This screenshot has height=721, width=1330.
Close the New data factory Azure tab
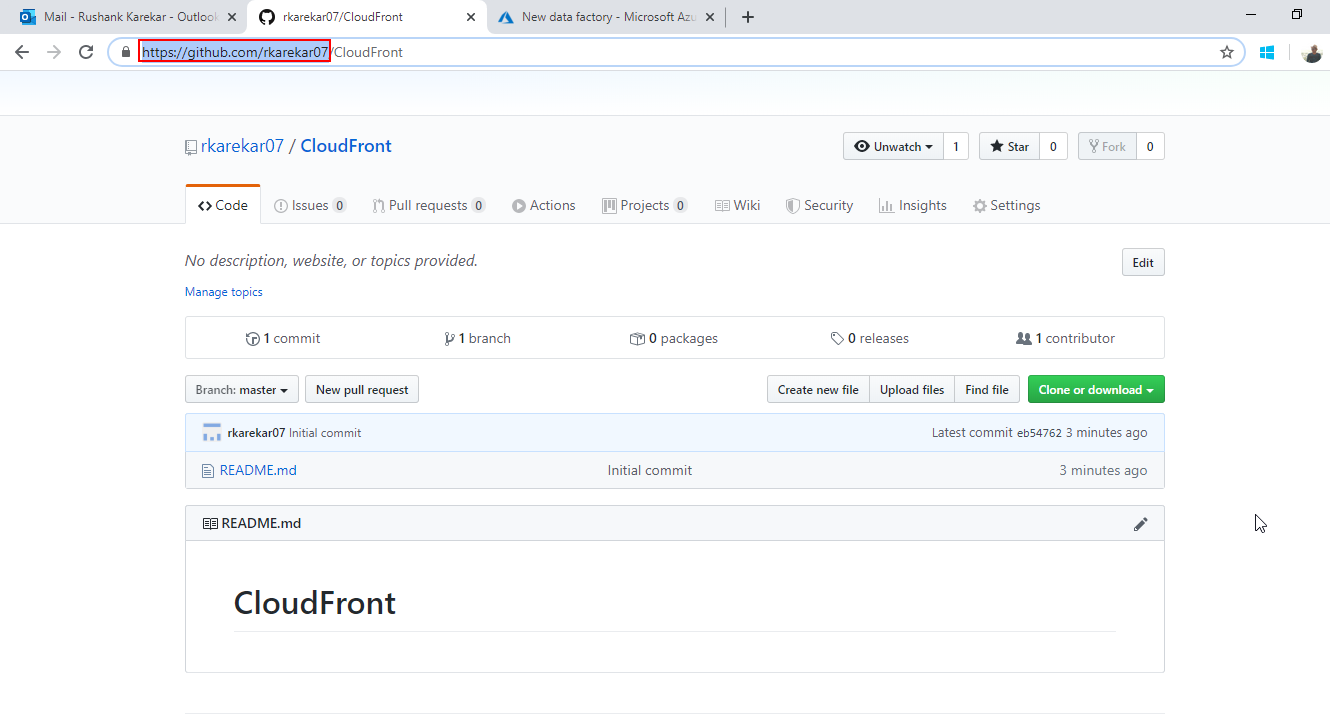coord(710,17)
